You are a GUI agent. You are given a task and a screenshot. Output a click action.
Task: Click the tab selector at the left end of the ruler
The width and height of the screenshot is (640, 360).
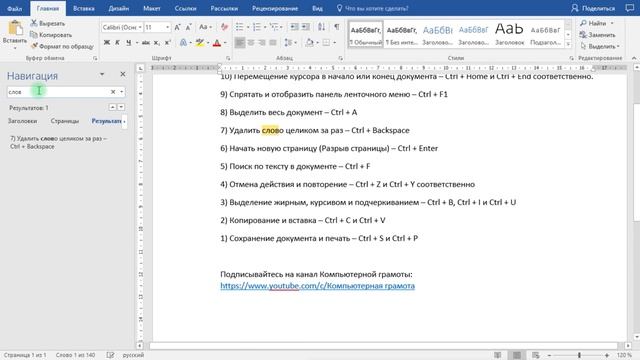tap(140, 68)
